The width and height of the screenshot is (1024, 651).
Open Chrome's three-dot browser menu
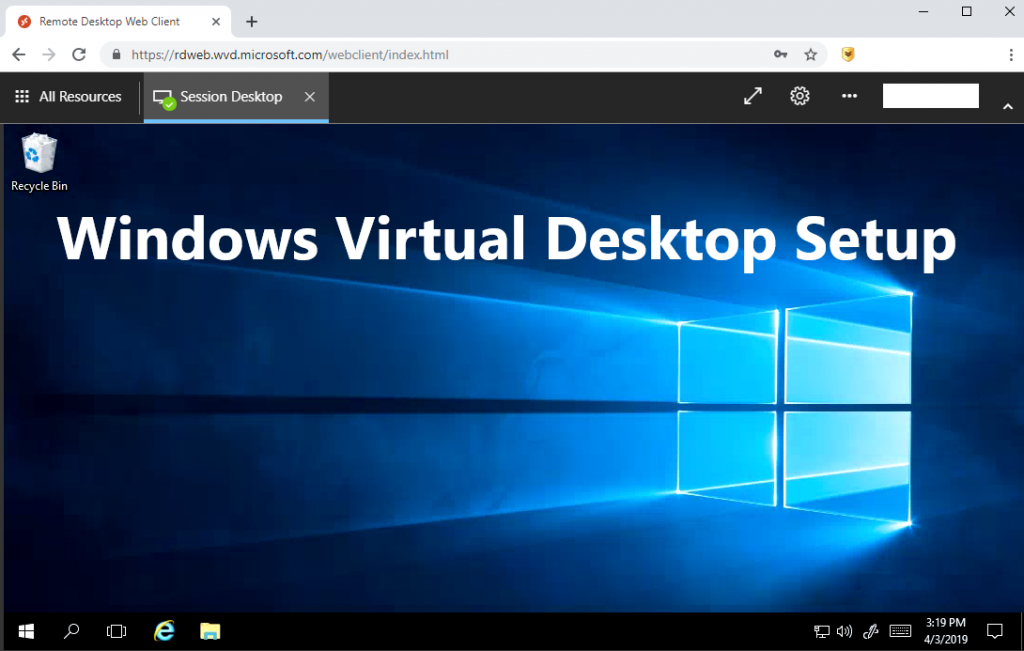1011,54
